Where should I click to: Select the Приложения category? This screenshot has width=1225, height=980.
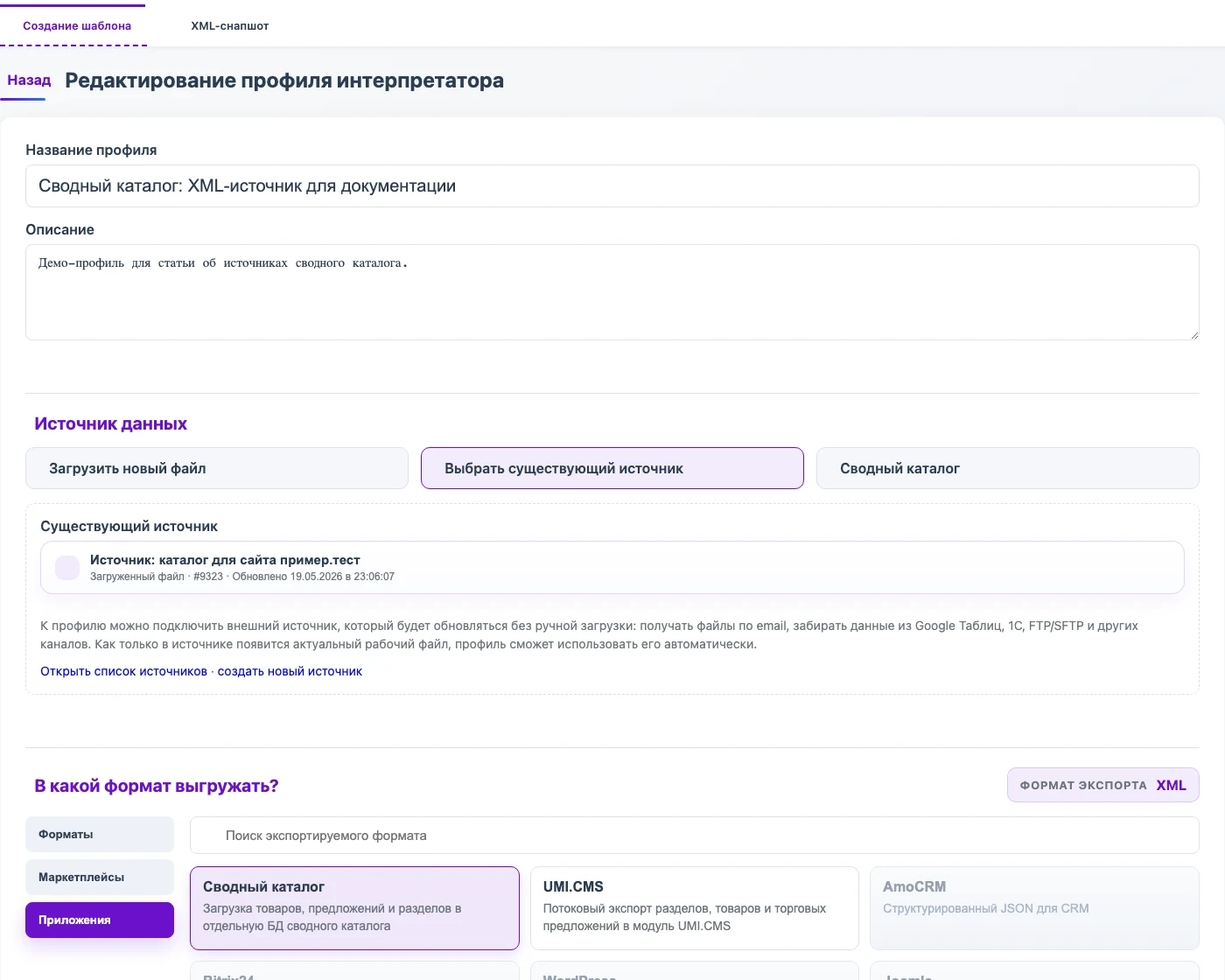click(100, 920)
